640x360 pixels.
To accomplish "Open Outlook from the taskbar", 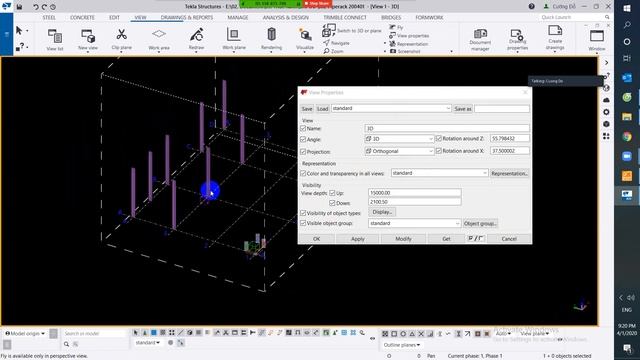I will point(627,78).
